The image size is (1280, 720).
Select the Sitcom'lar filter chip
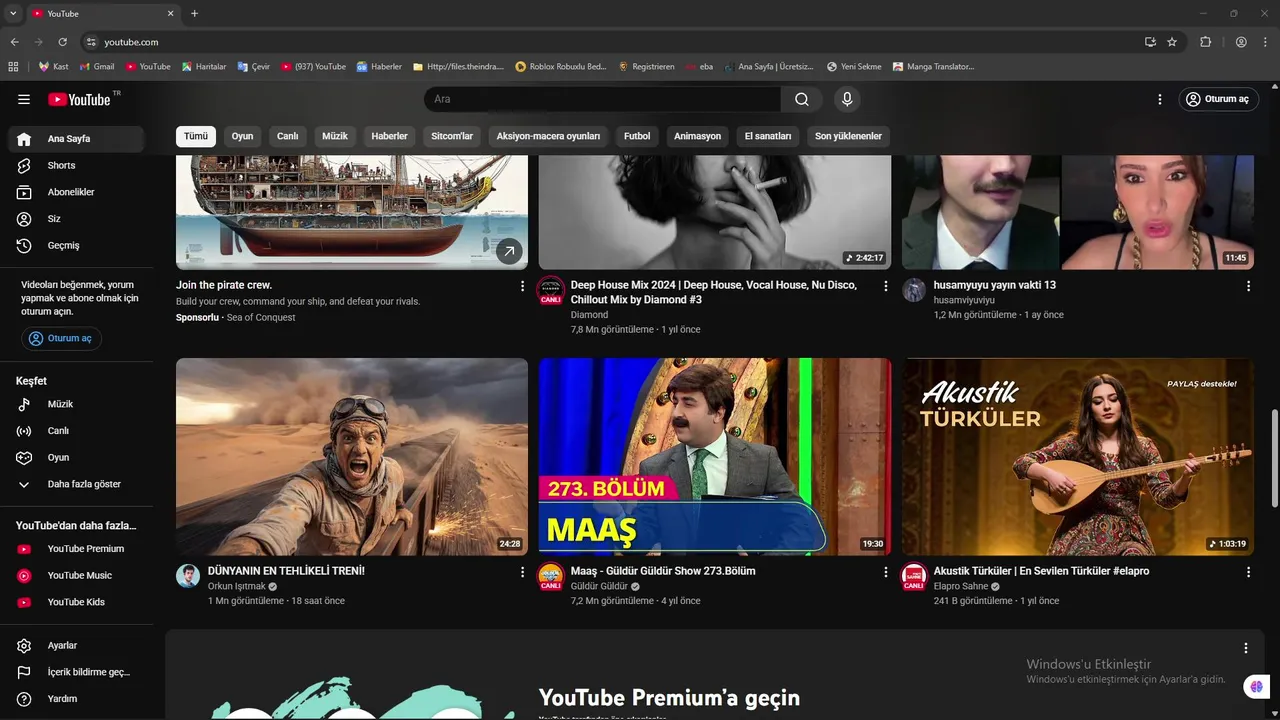click(452, 136)
